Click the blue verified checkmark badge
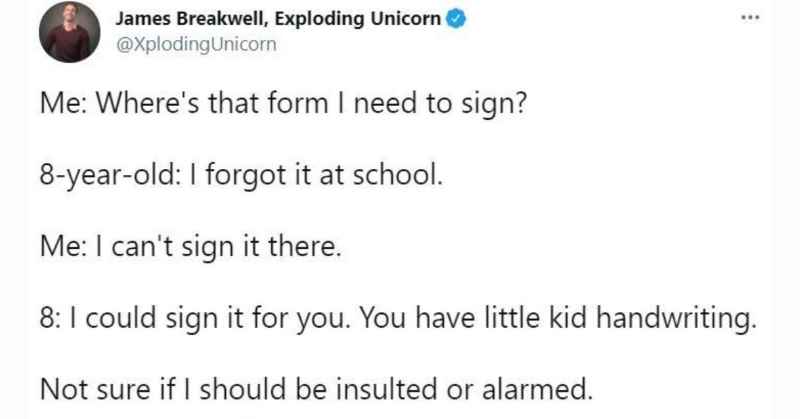The width and height of the screenshot is (800, 419). pyautogui.click(x=456, y=19)
